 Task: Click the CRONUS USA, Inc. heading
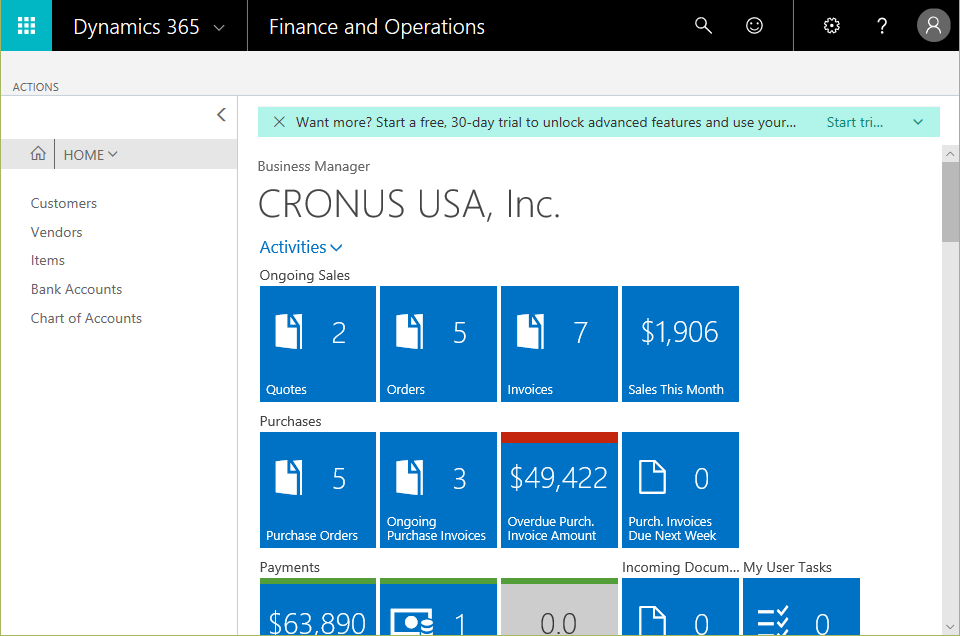click(409, 204)
